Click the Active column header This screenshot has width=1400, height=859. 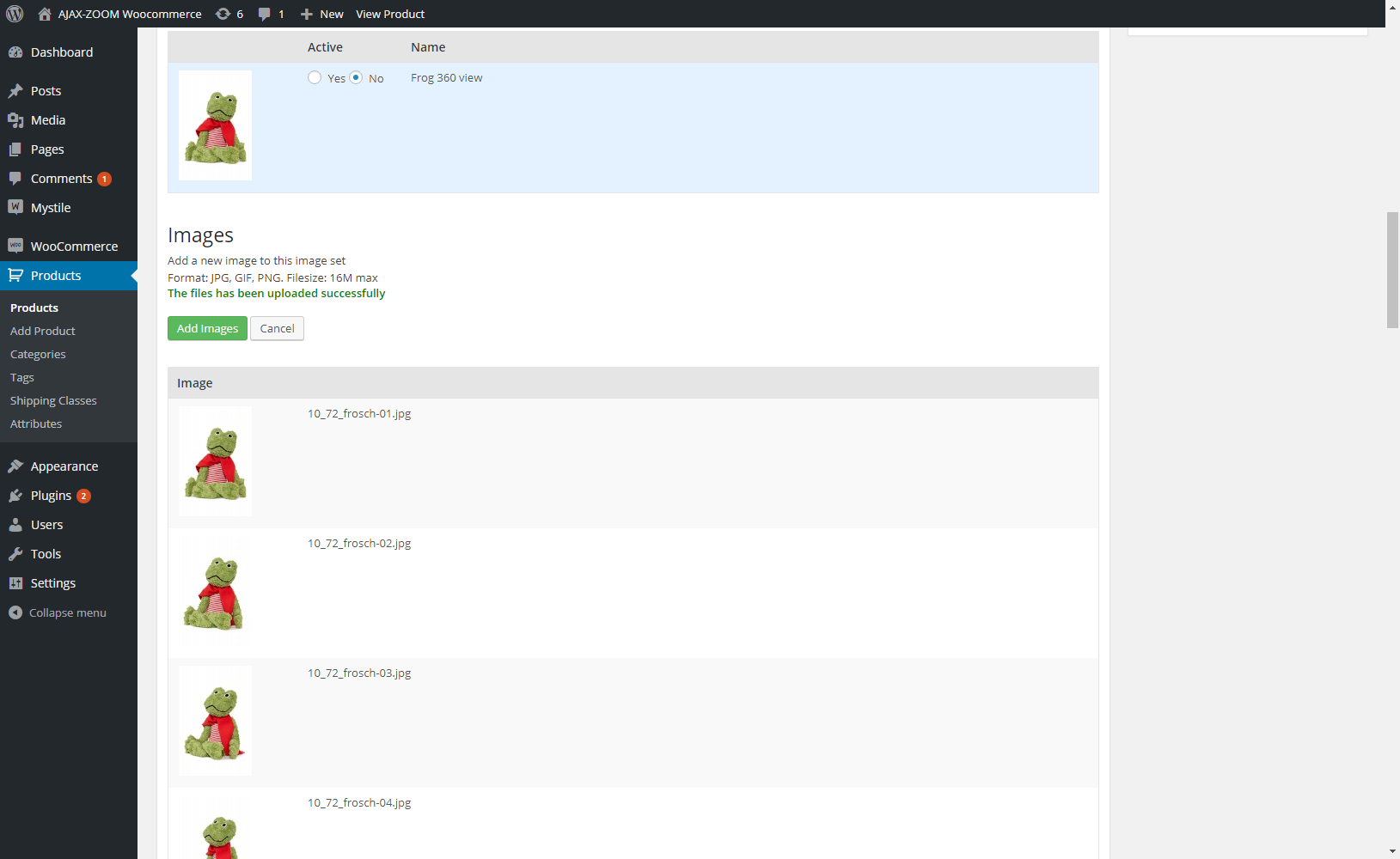pos(325,47)
